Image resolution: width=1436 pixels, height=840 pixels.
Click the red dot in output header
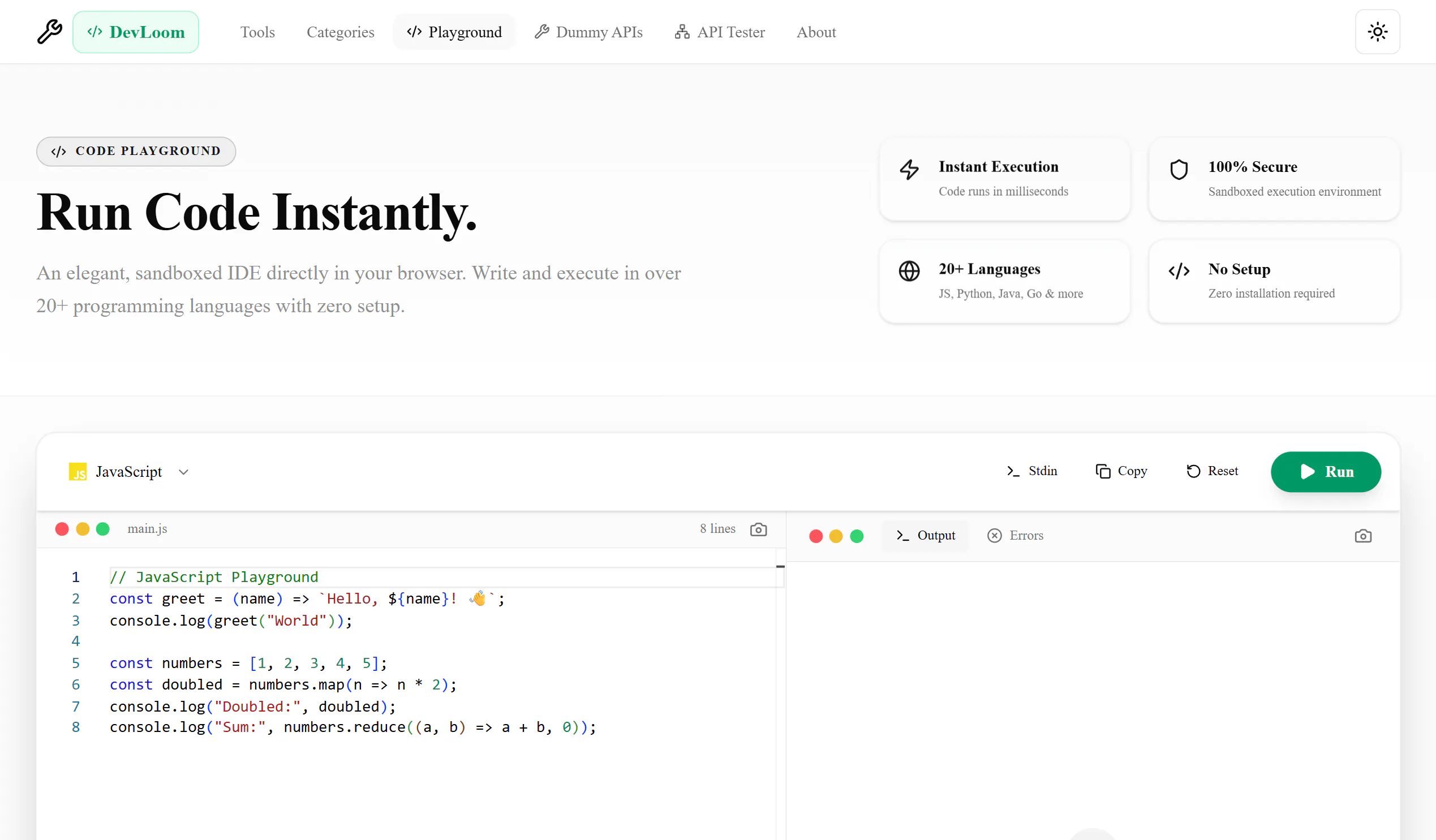coord(816,536)
